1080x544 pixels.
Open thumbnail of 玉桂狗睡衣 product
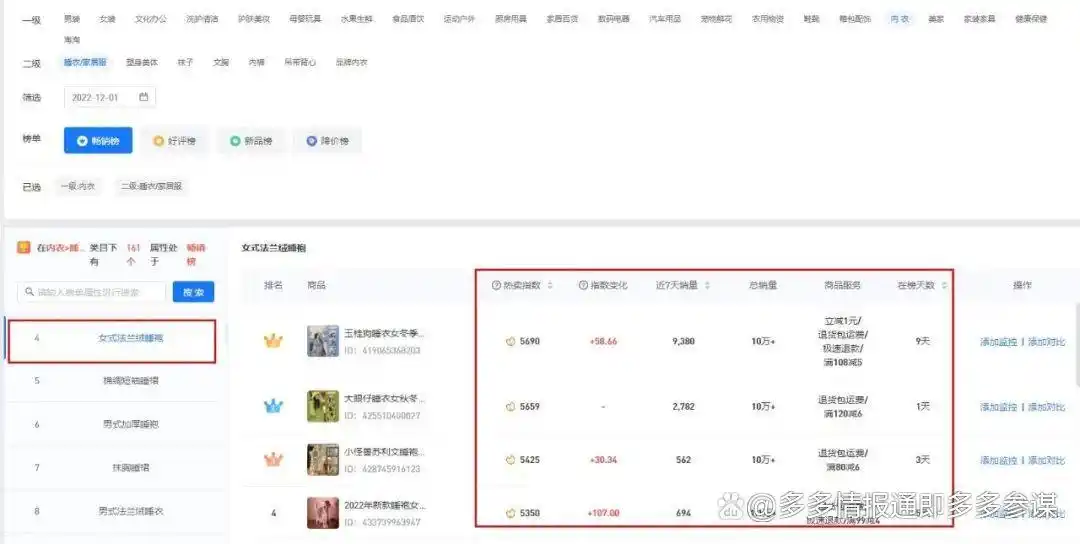click(x=323, y=341)
